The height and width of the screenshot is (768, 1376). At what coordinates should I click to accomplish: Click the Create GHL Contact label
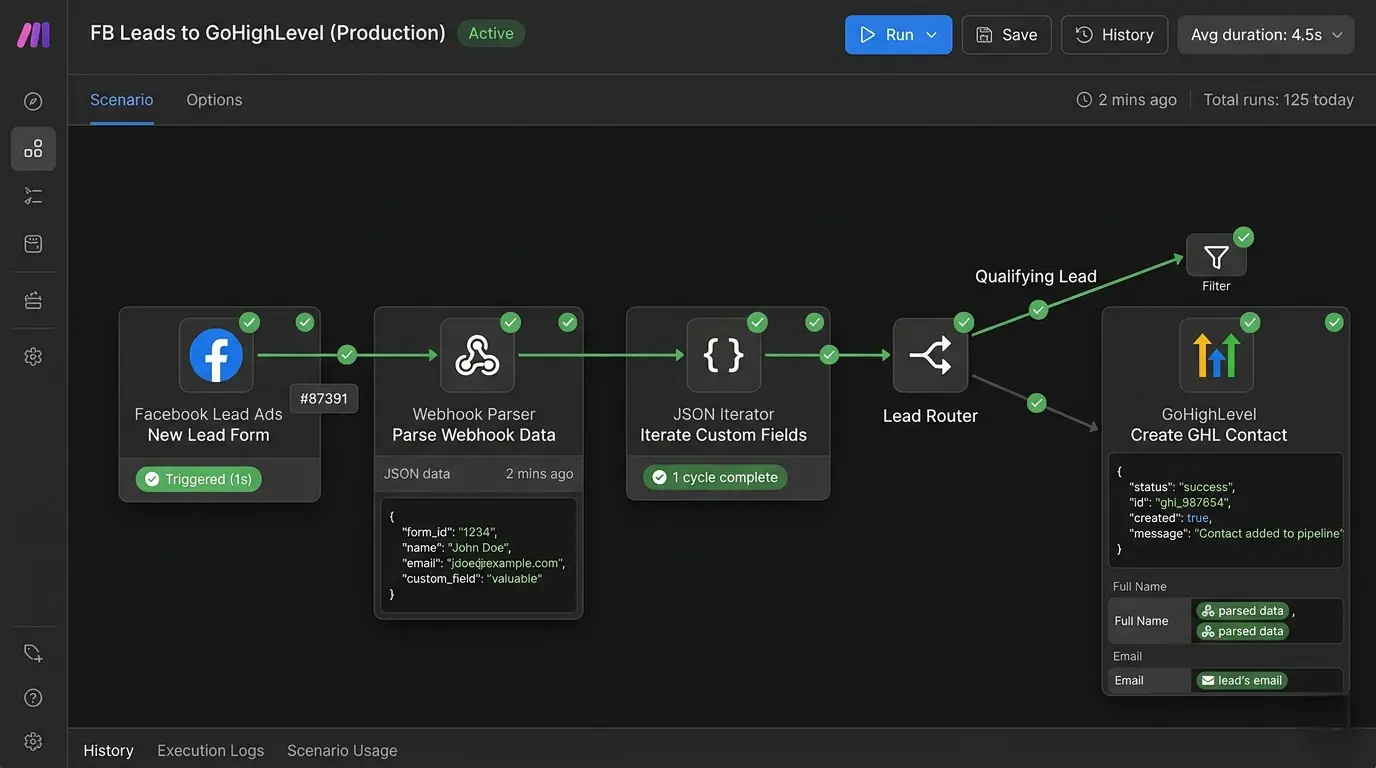click(x=1209, y=435)
